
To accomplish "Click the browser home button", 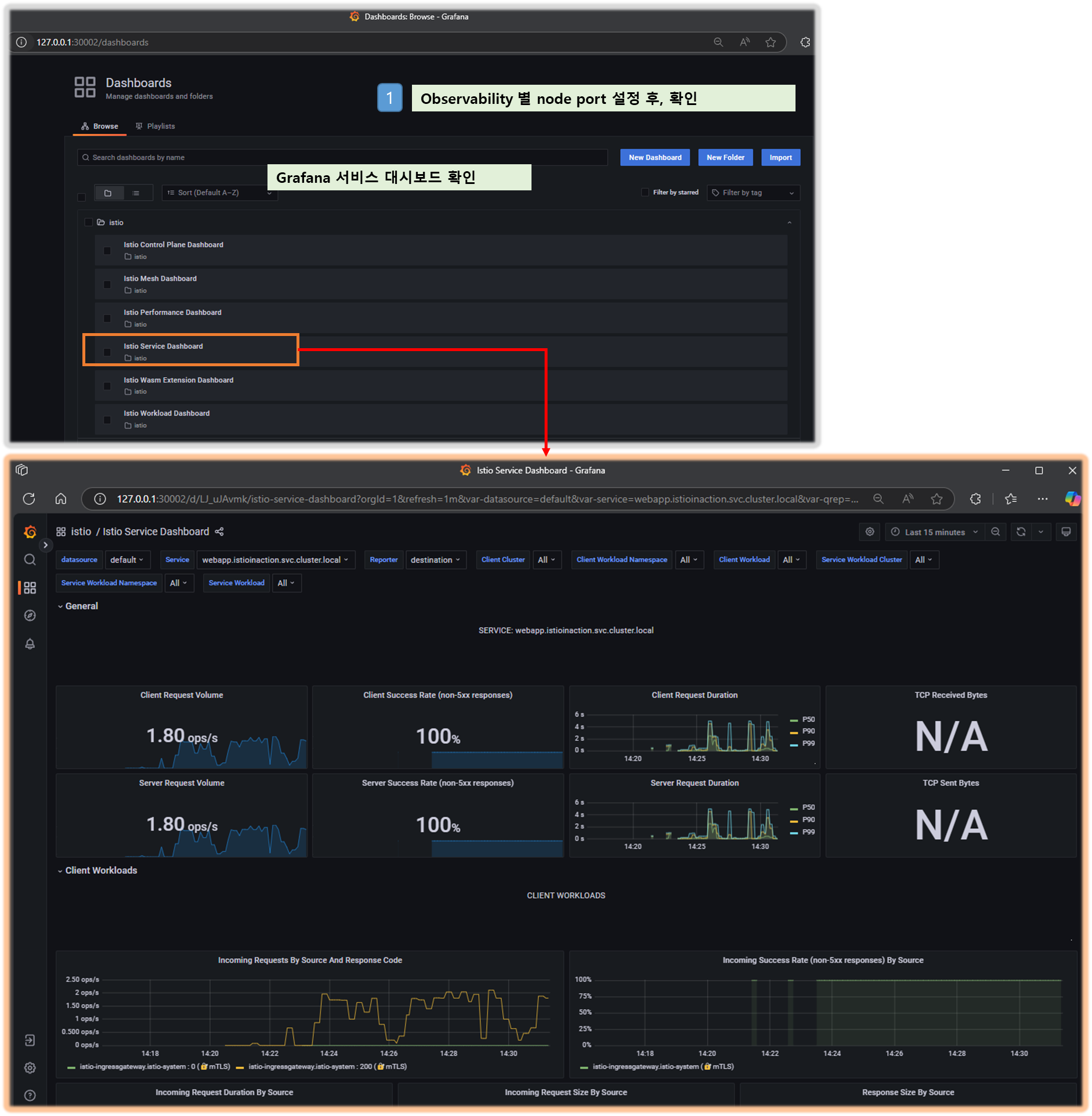I will pos(61,499).
